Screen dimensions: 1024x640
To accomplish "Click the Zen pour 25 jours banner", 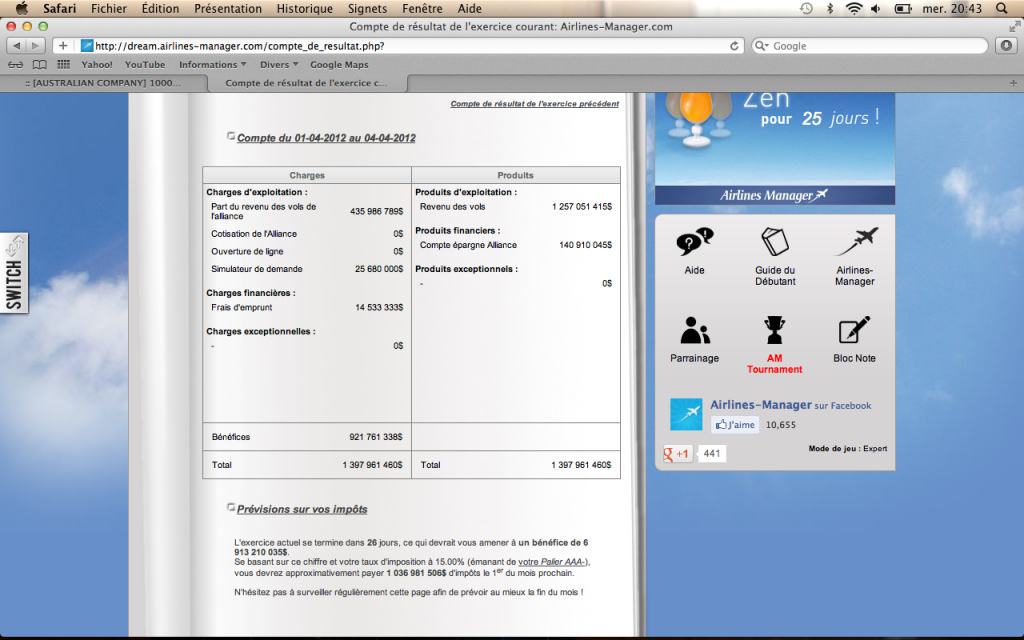I will tap(775, 149).
